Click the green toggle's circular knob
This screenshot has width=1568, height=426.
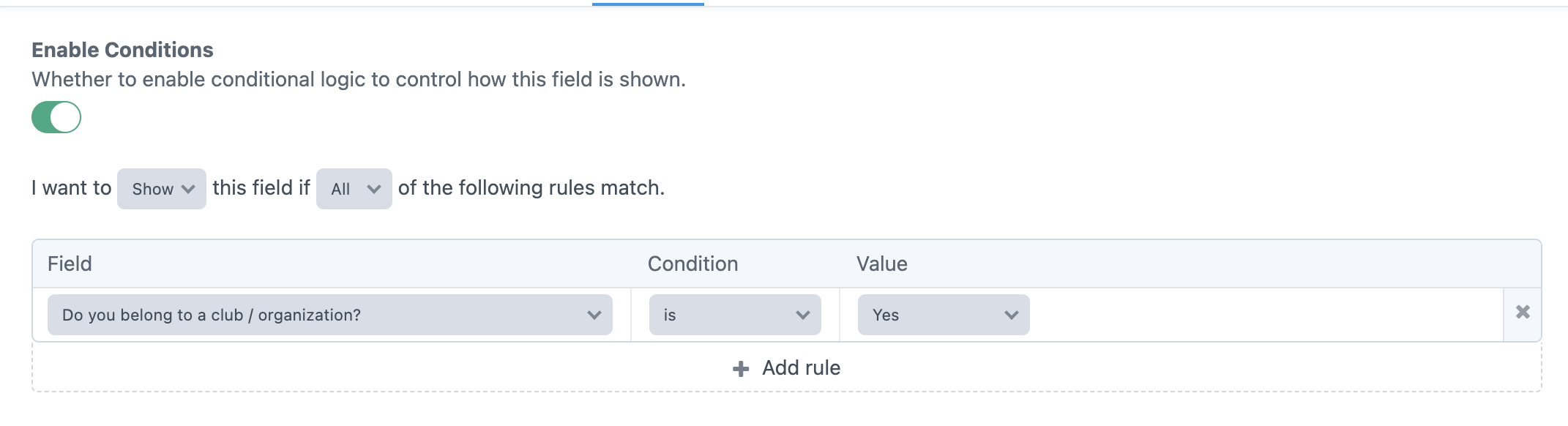click(68, 116)
